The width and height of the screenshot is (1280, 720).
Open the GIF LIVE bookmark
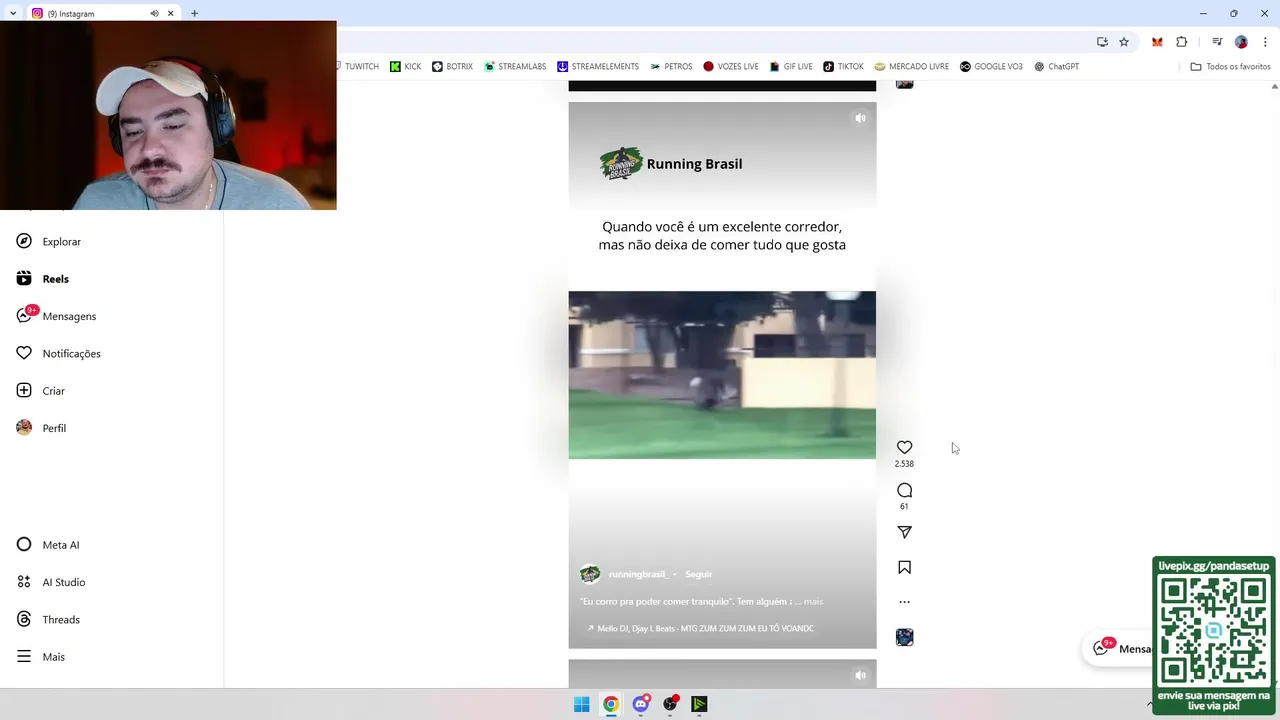790,66
